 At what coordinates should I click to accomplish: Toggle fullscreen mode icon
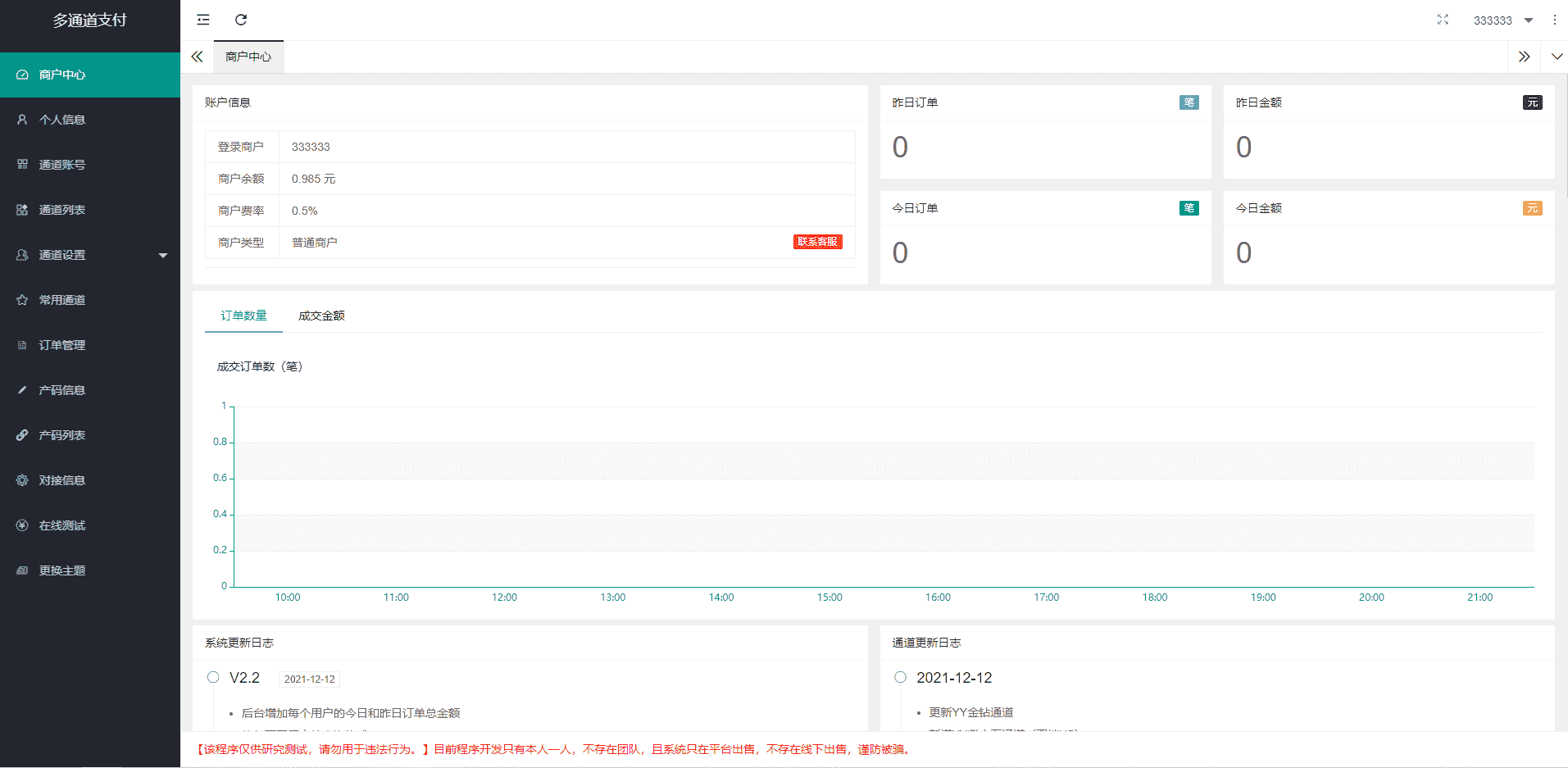1443,20
